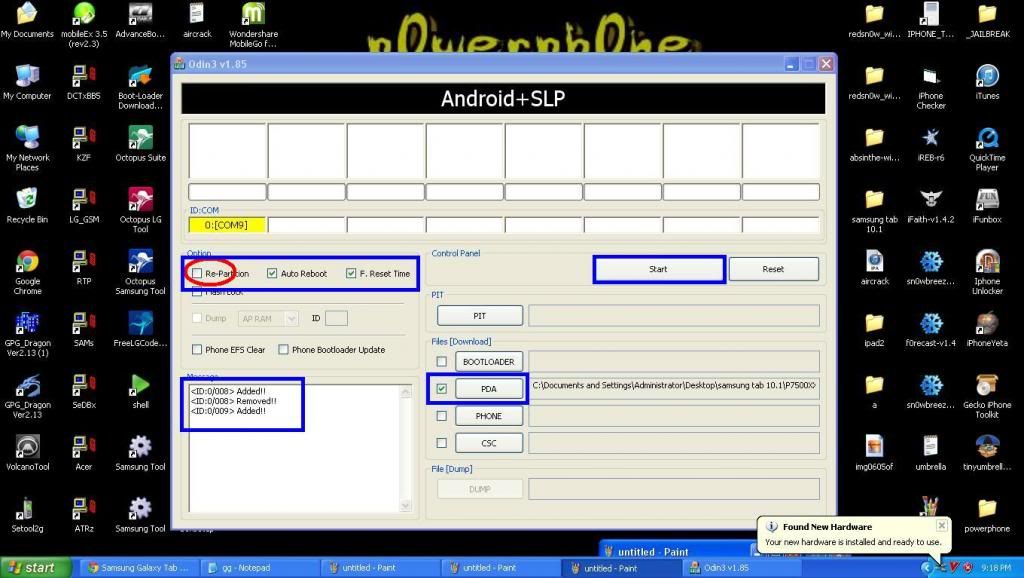Switch to Odin3 v1.85 taskbar item

[744, 568]
